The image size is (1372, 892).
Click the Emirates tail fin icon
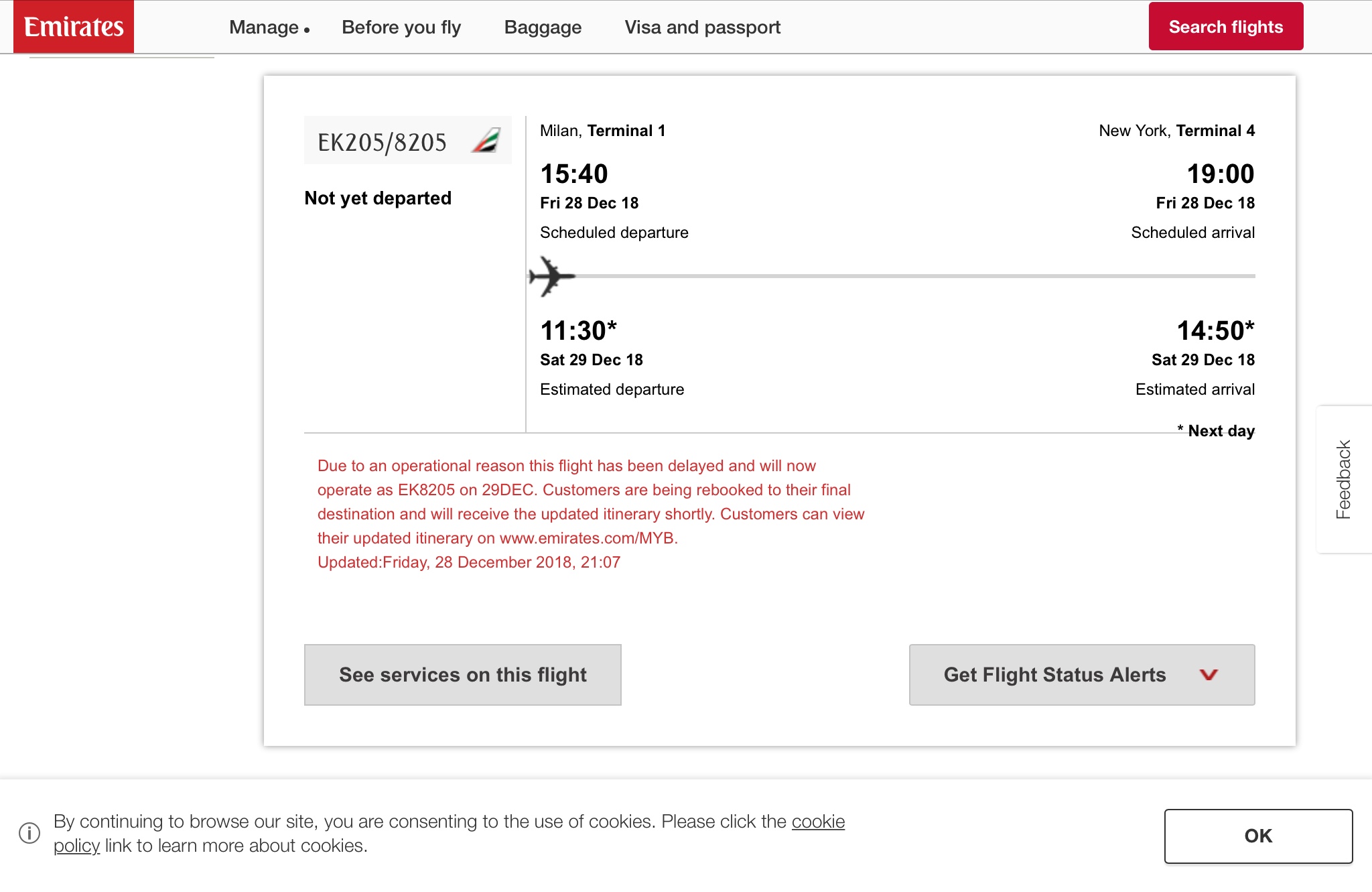coord(486,141)
